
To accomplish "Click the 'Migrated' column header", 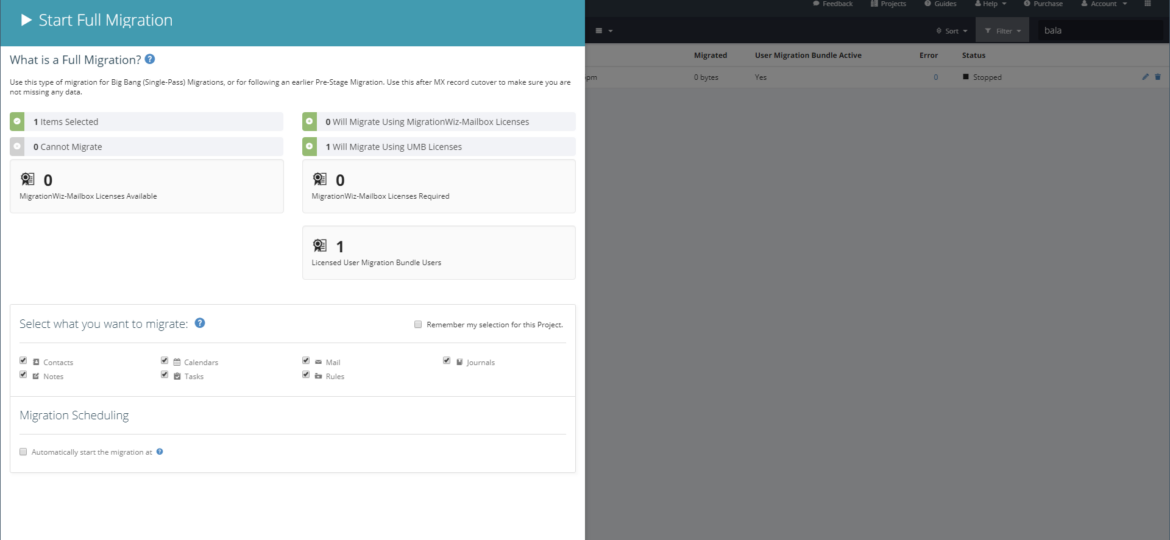I will [x=710, y=55].
